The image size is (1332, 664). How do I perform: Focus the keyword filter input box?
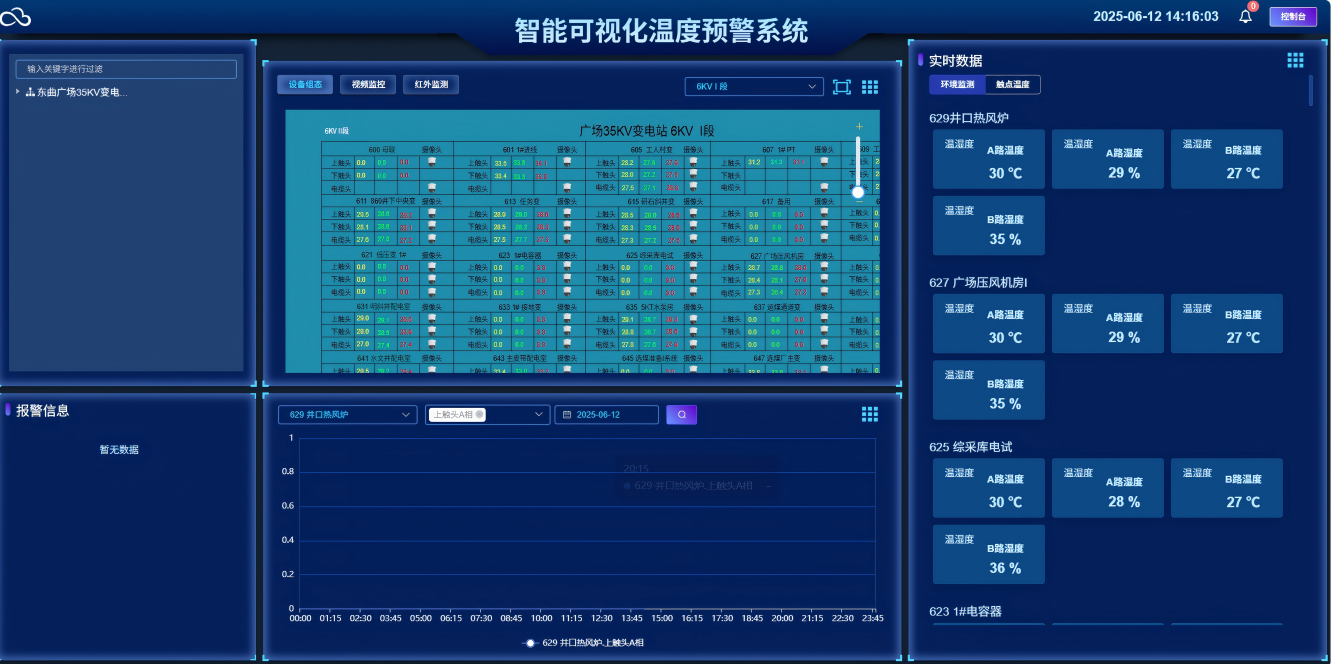point(126,69)
